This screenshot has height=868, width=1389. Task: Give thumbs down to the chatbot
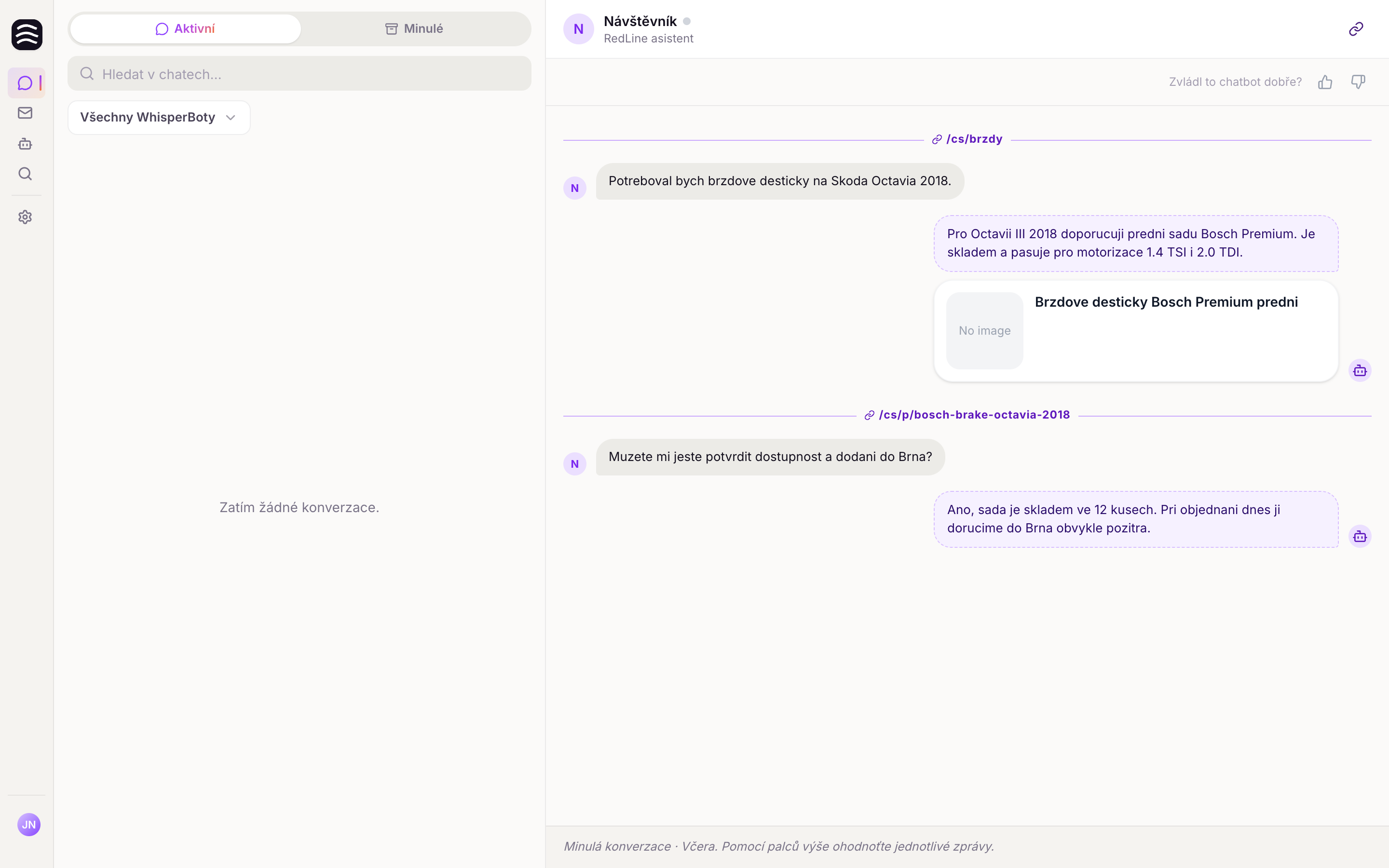[1358, 82]
